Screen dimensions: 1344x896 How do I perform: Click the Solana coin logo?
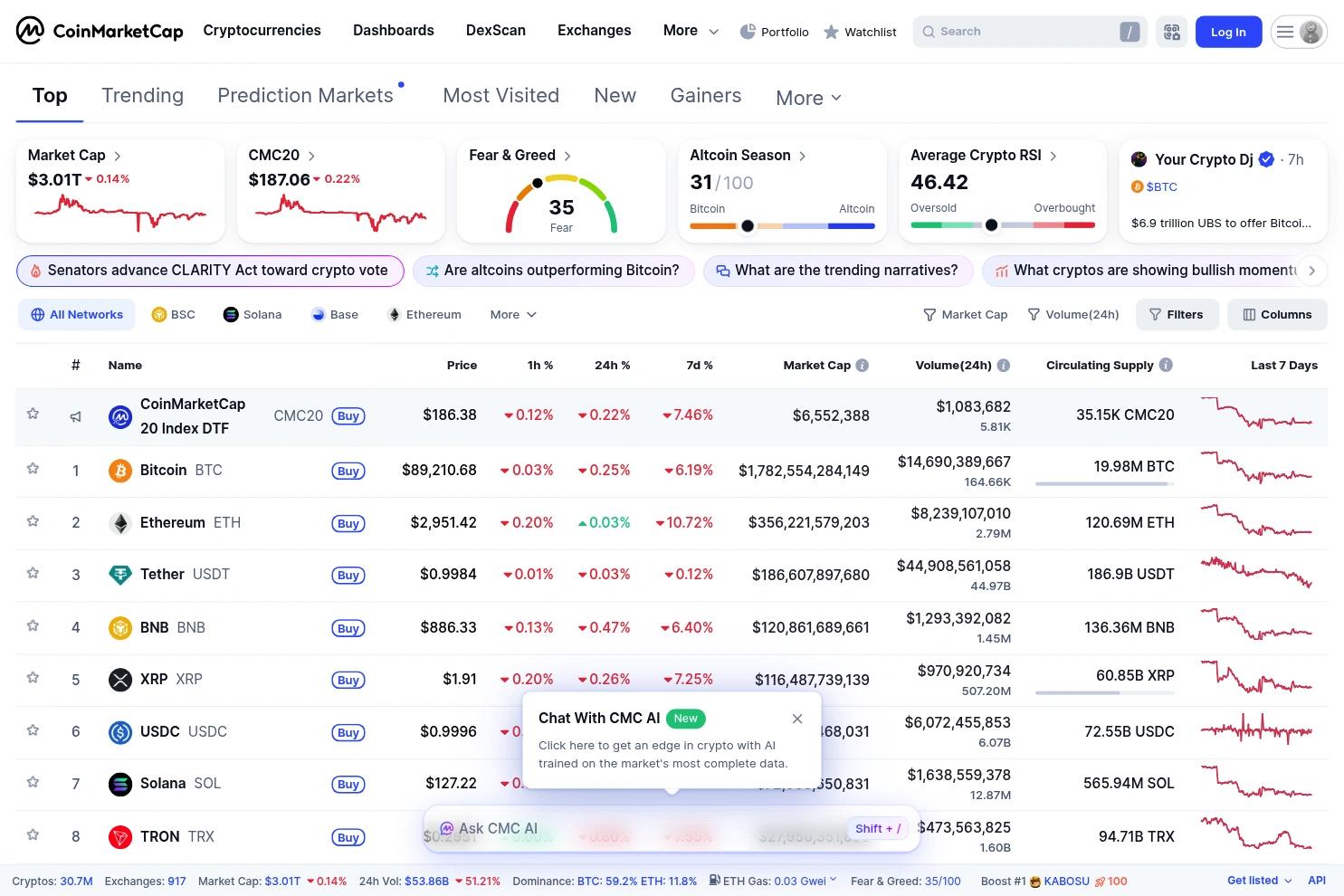tap(120, 784)
